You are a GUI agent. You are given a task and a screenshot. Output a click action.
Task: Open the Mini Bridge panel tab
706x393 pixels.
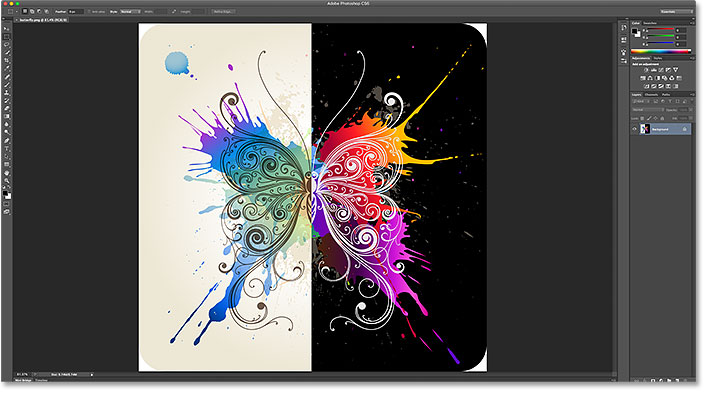(23, 380)
